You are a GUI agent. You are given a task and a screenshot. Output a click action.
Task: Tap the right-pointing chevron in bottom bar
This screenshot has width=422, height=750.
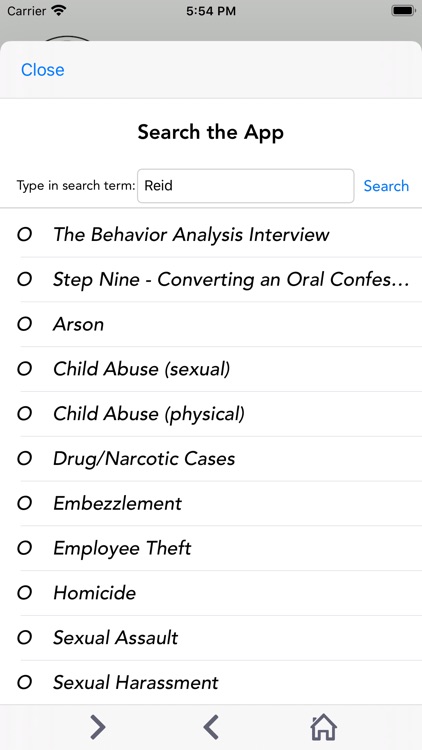[98, 727]
